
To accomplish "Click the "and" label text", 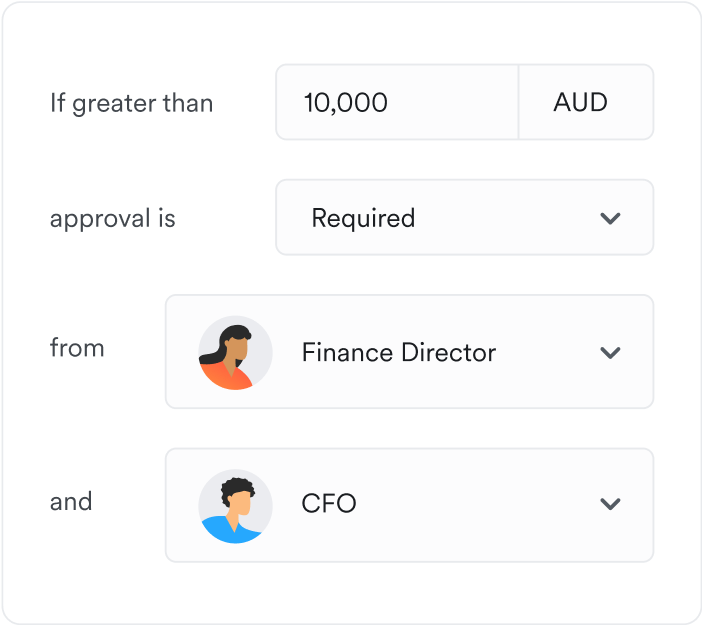I will (x=71, y=501).
